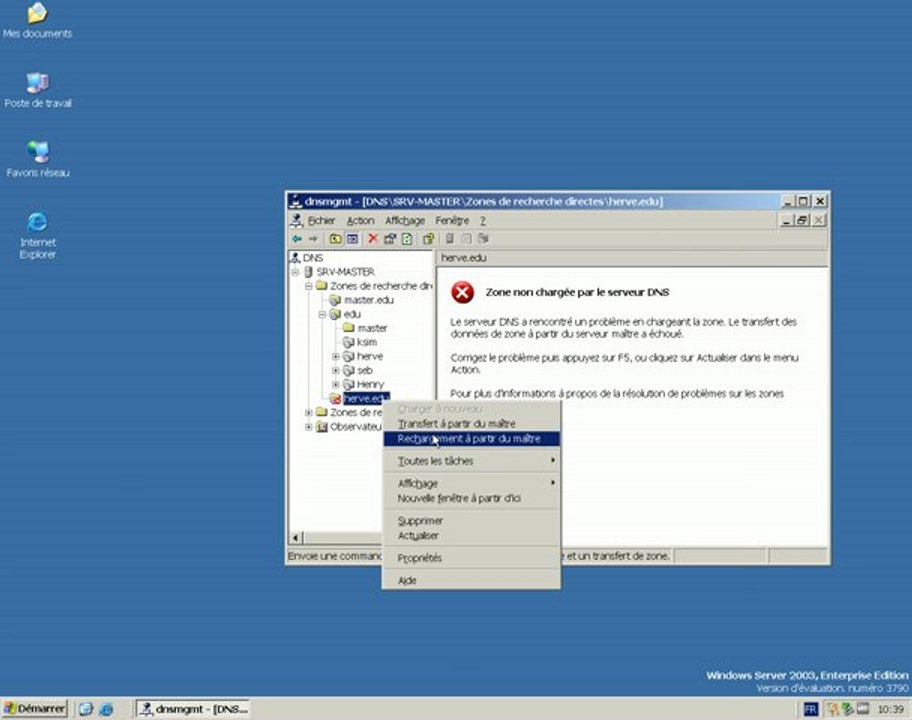Minimize the inner MDI child window
This screenshot has height=720, width=912.
click(x=786, y=220)
